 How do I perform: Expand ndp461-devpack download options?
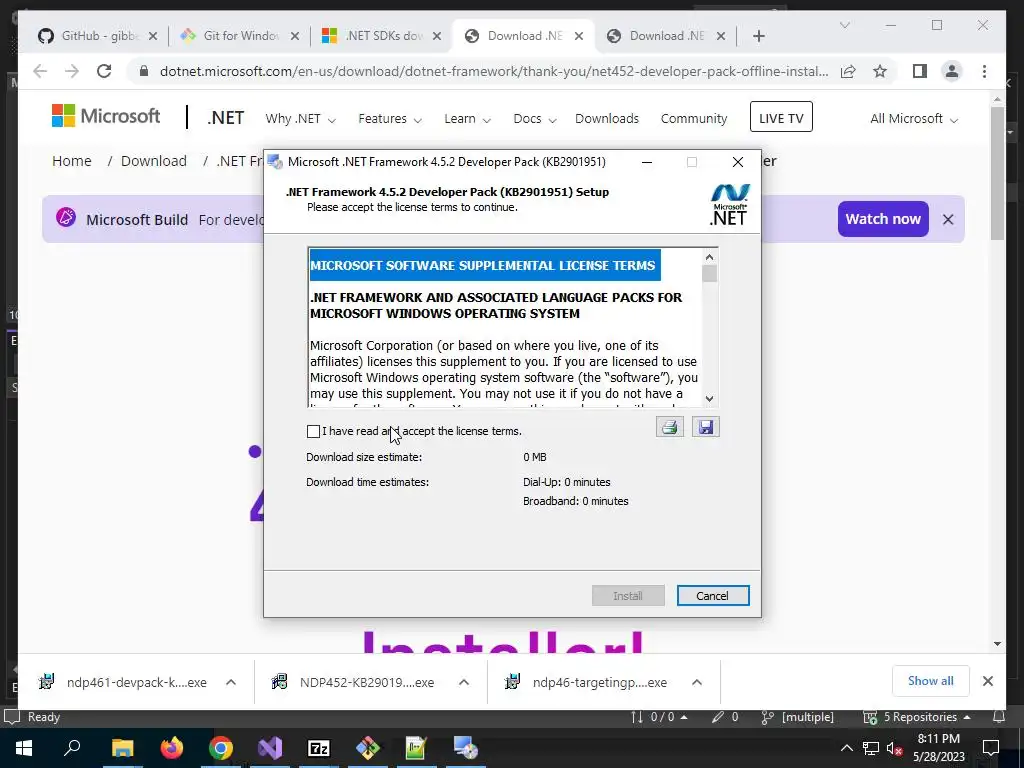[231, 682]
